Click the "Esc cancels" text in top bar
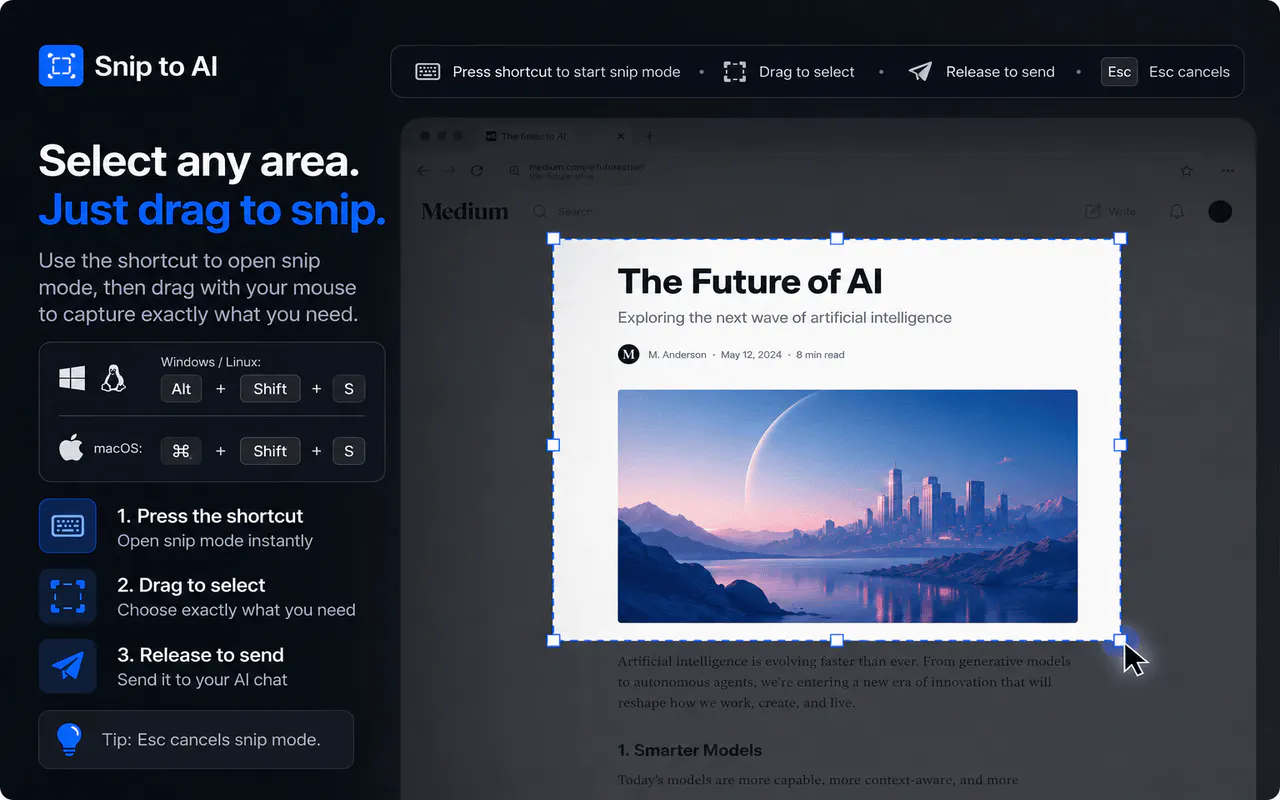This screenshot has width=1280, height=800. coord(1189,72)
